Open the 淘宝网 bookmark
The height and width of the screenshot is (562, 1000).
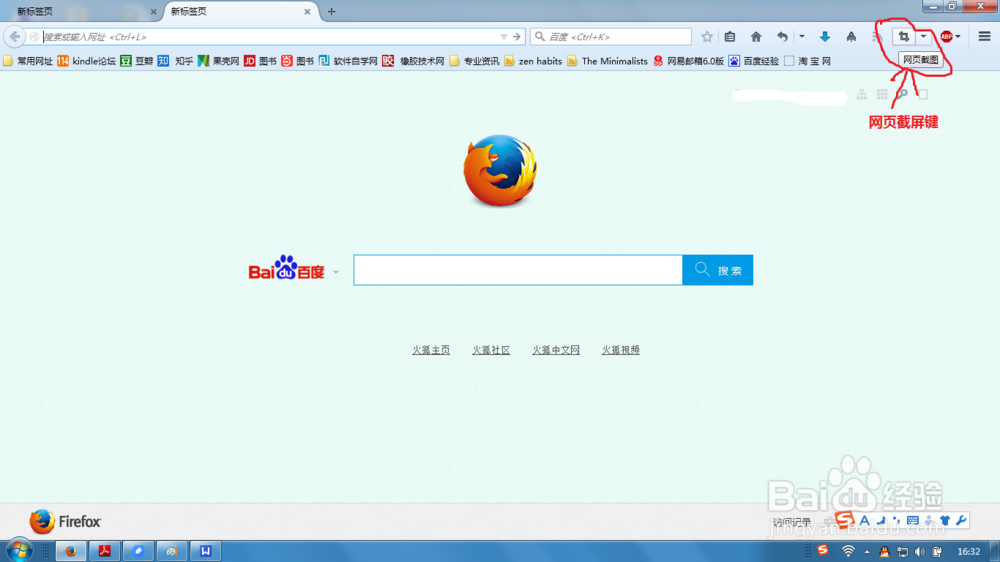(807, 61)
